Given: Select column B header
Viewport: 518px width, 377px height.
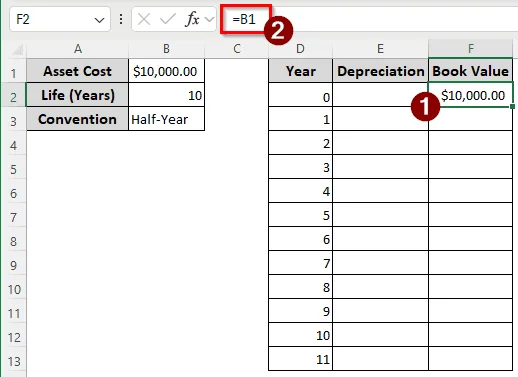Looking at the screenshot, I should [x=166, y=49].
